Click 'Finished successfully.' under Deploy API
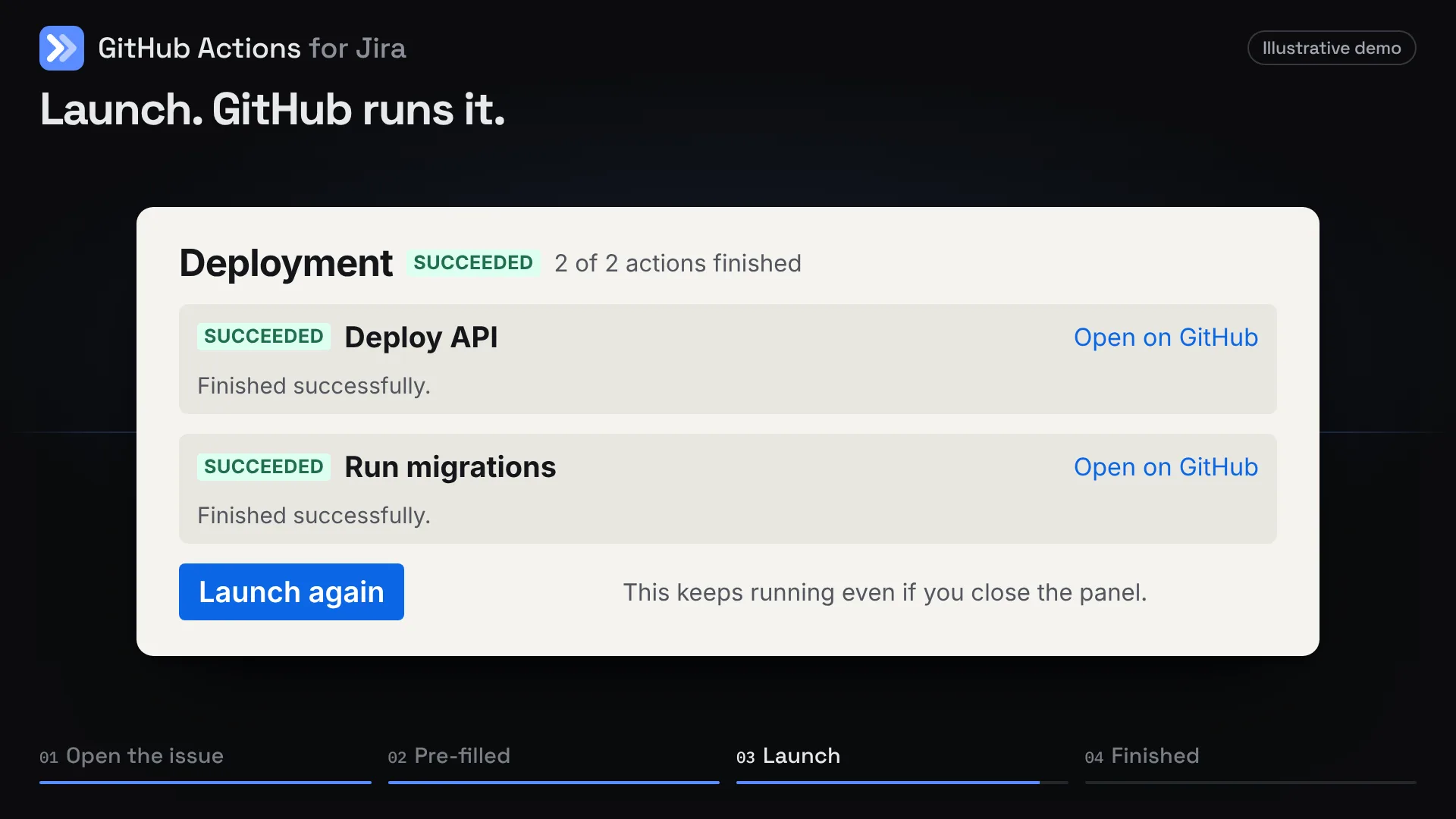 (314, 386)
